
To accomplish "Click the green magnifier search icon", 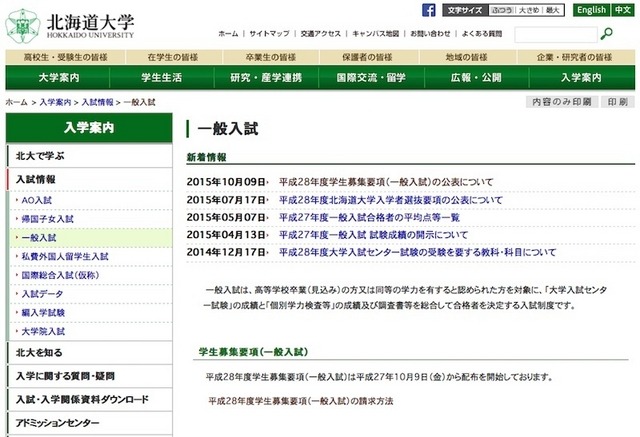I will [606, 34].
